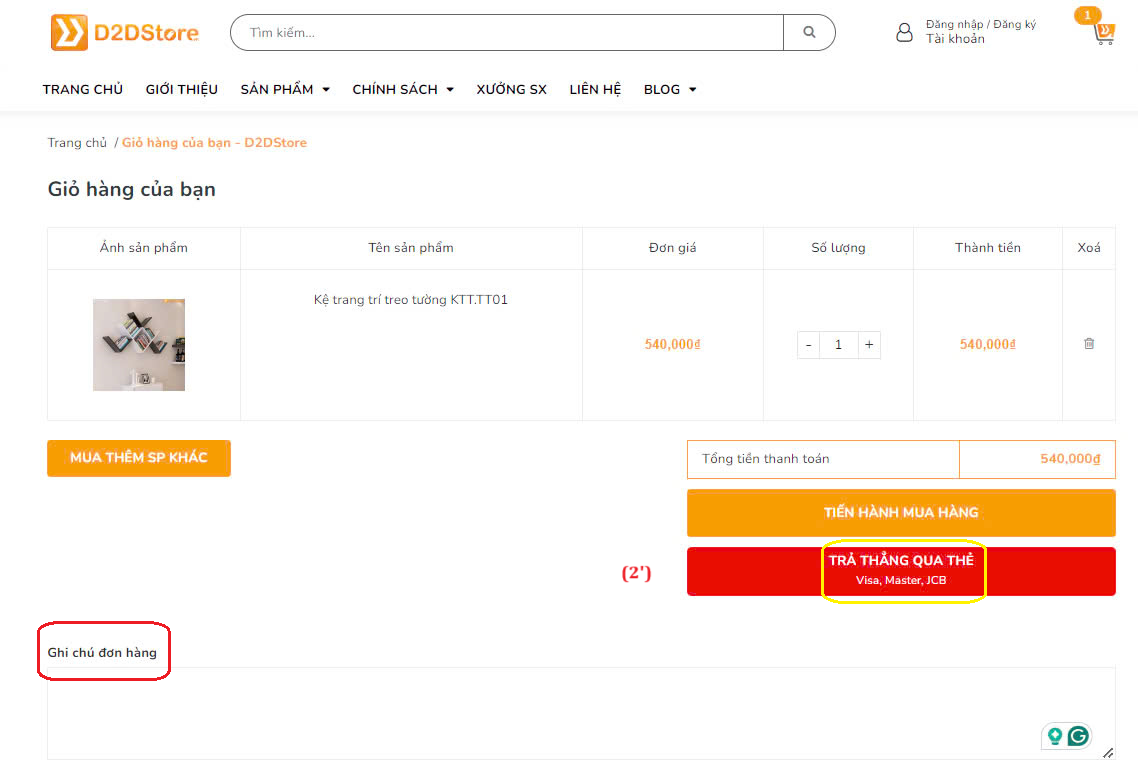Click the TIẾN HÀNH MUA HÀNG button
The width and height of the screenshot is (1138, 771).
point(901,513)
